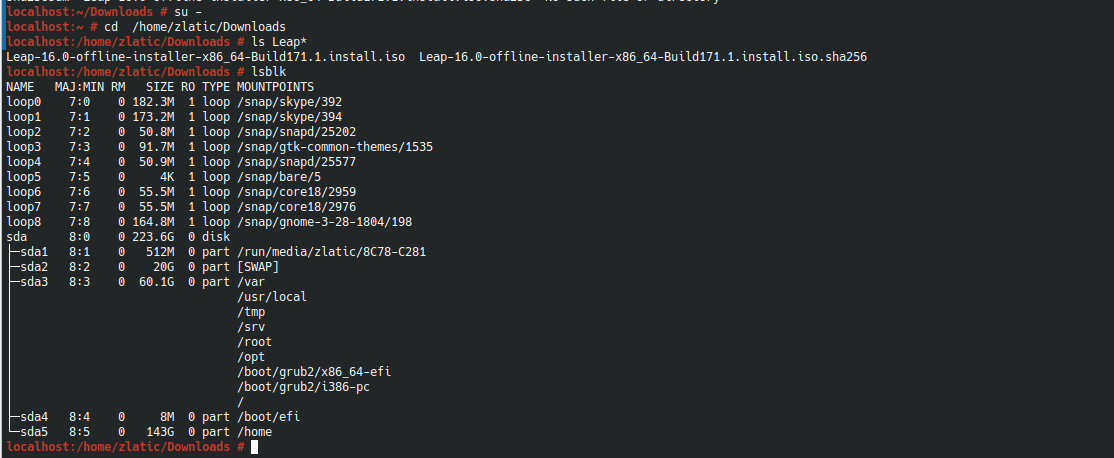
Task: Click the /run/media/zlatic/8C78-C281 path
Action: tap(331, 252)
